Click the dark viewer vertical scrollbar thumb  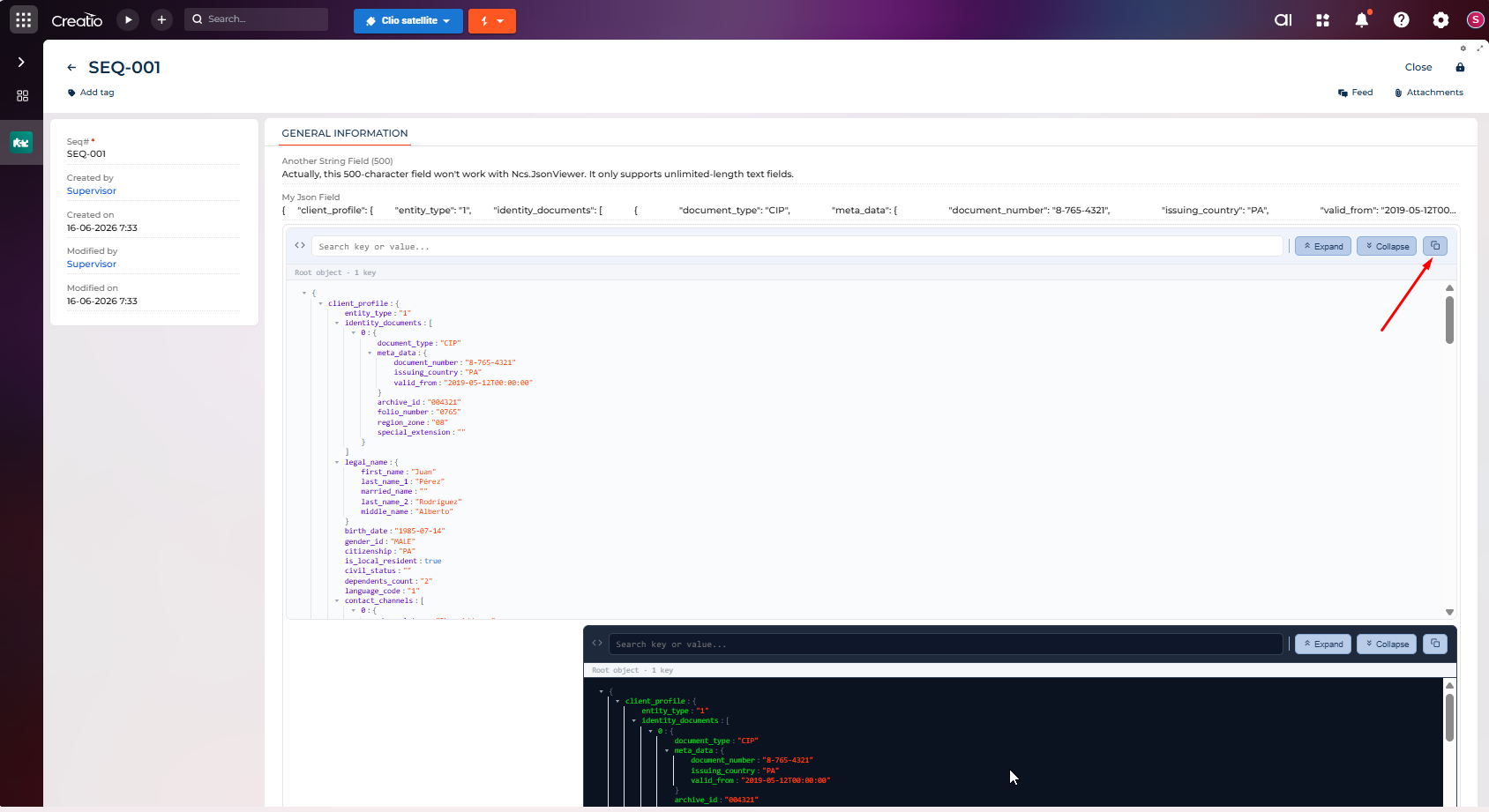point(1449,718)
